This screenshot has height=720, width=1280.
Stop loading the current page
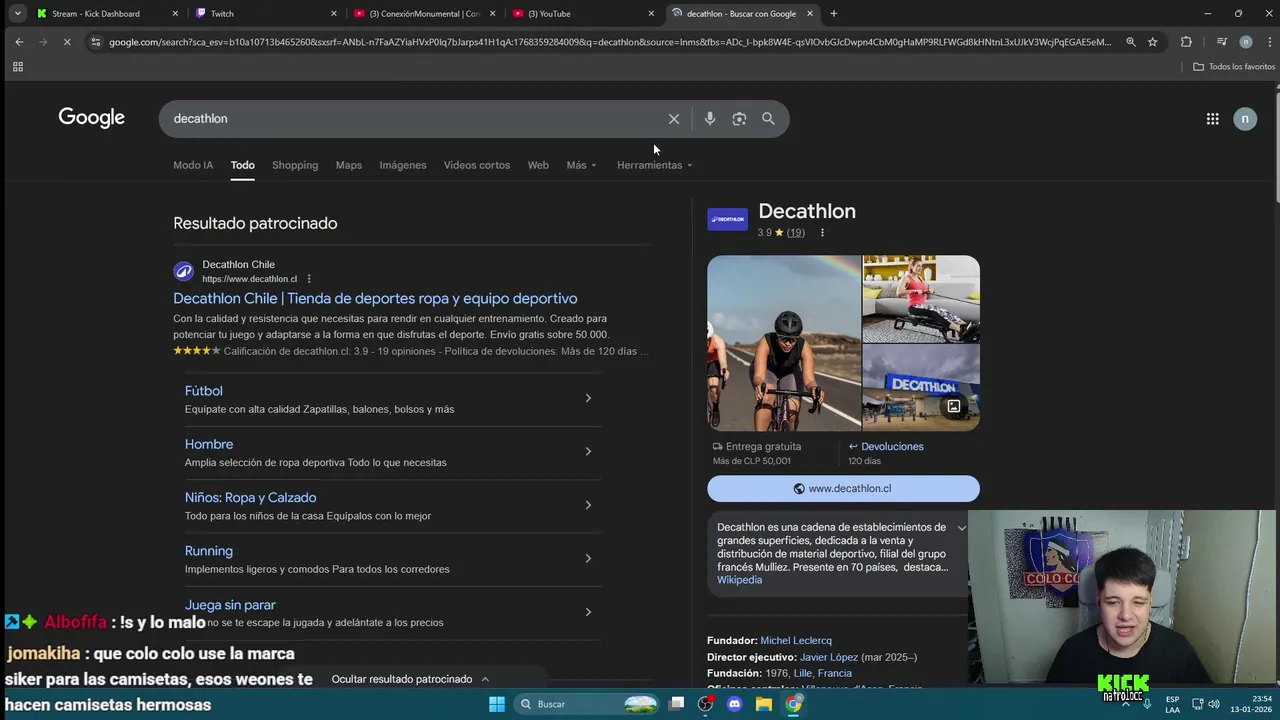tap(66, 42)
